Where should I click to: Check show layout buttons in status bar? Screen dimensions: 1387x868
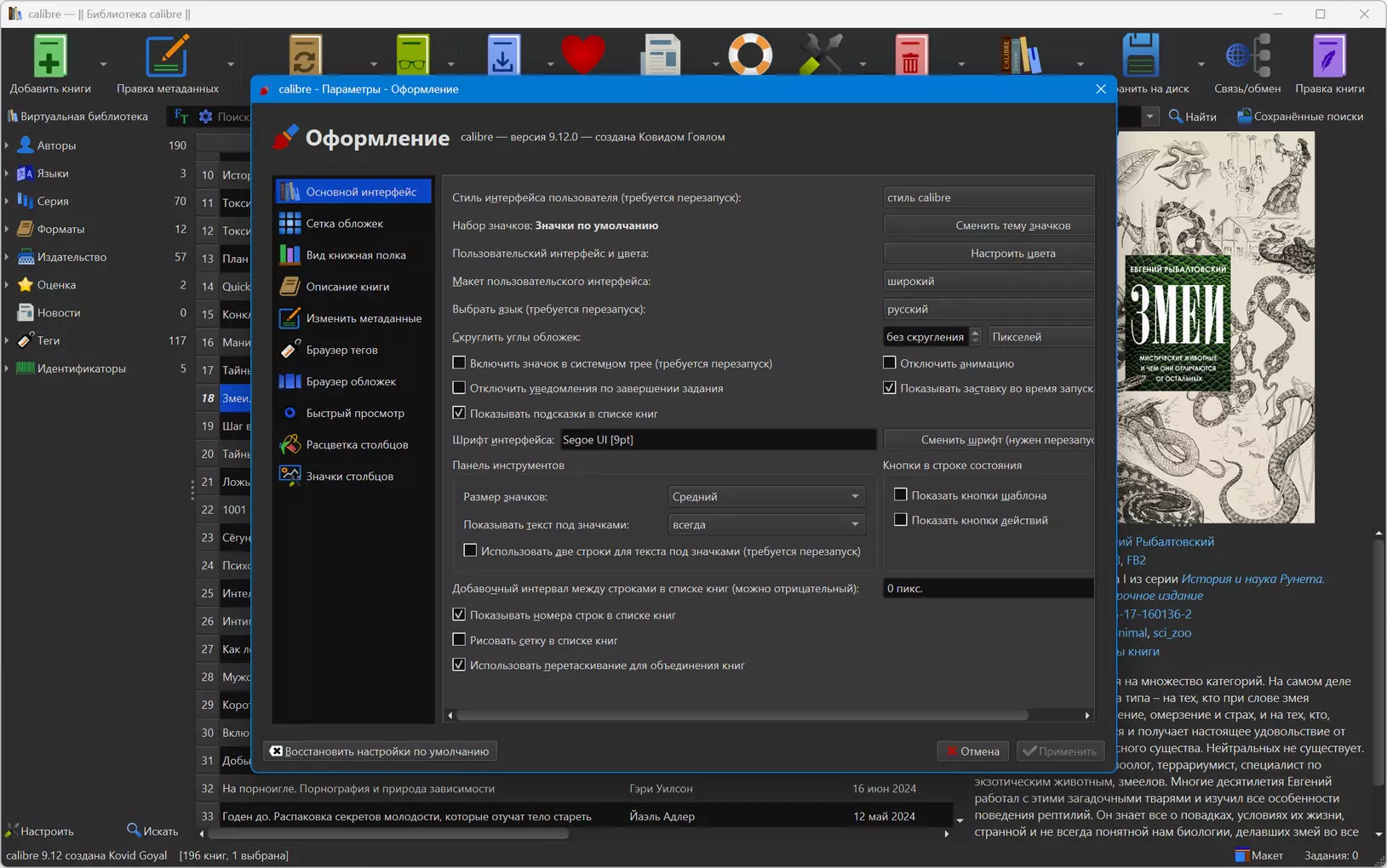(901, 494)
